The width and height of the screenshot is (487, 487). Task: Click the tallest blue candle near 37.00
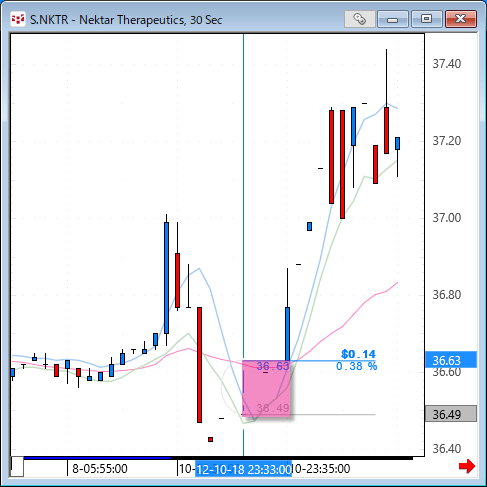(166, 278)
